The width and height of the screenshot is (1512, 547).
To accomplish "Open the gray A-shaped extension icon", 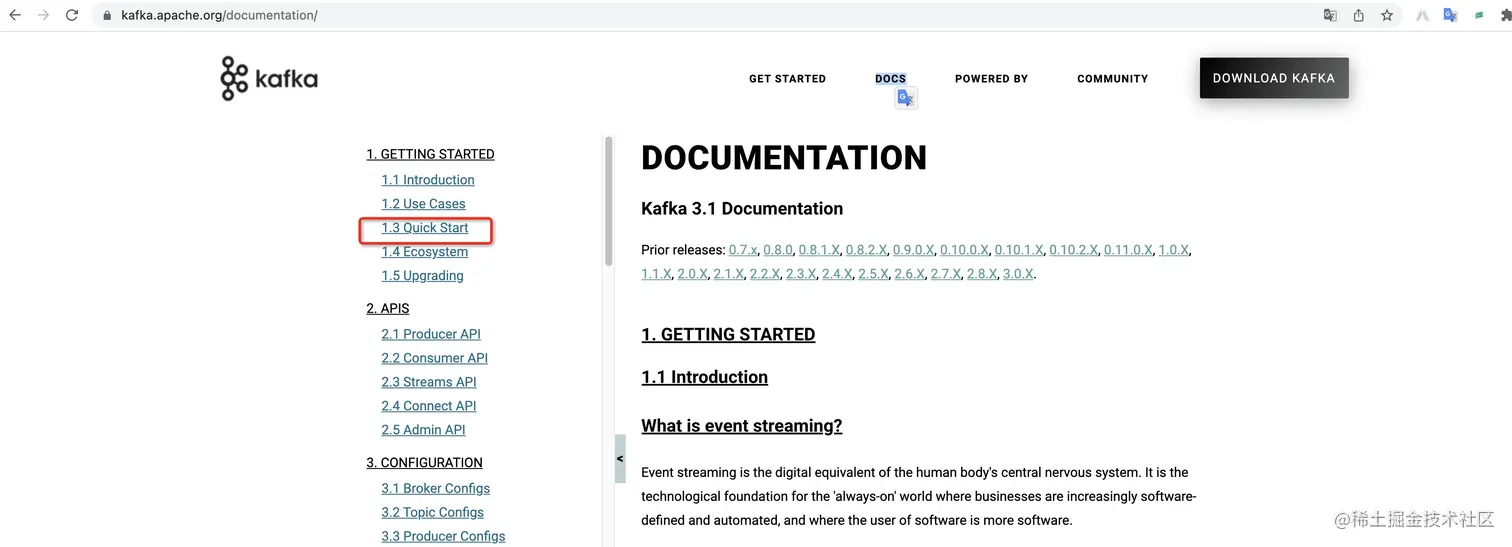I will (x=1422, y=15).
